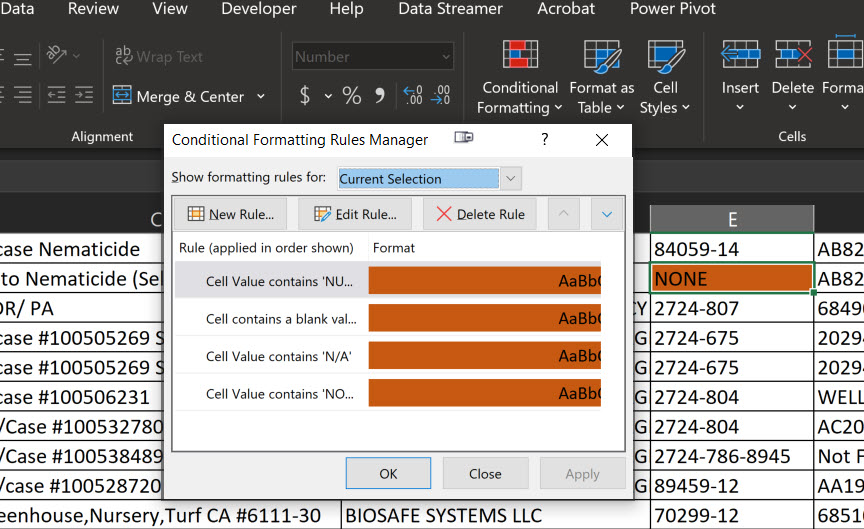Image resolution: width=864 pixels, height=529 pixels.
Task: Expand the currency format dropdown arrow
Action: [328, 96]
